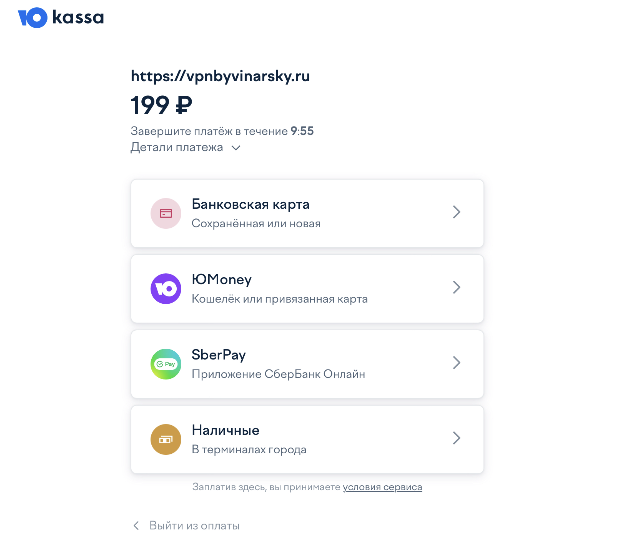Click the kassa wordmark text
The height and width of the screenshot is (544, 618).
[78, 18]
